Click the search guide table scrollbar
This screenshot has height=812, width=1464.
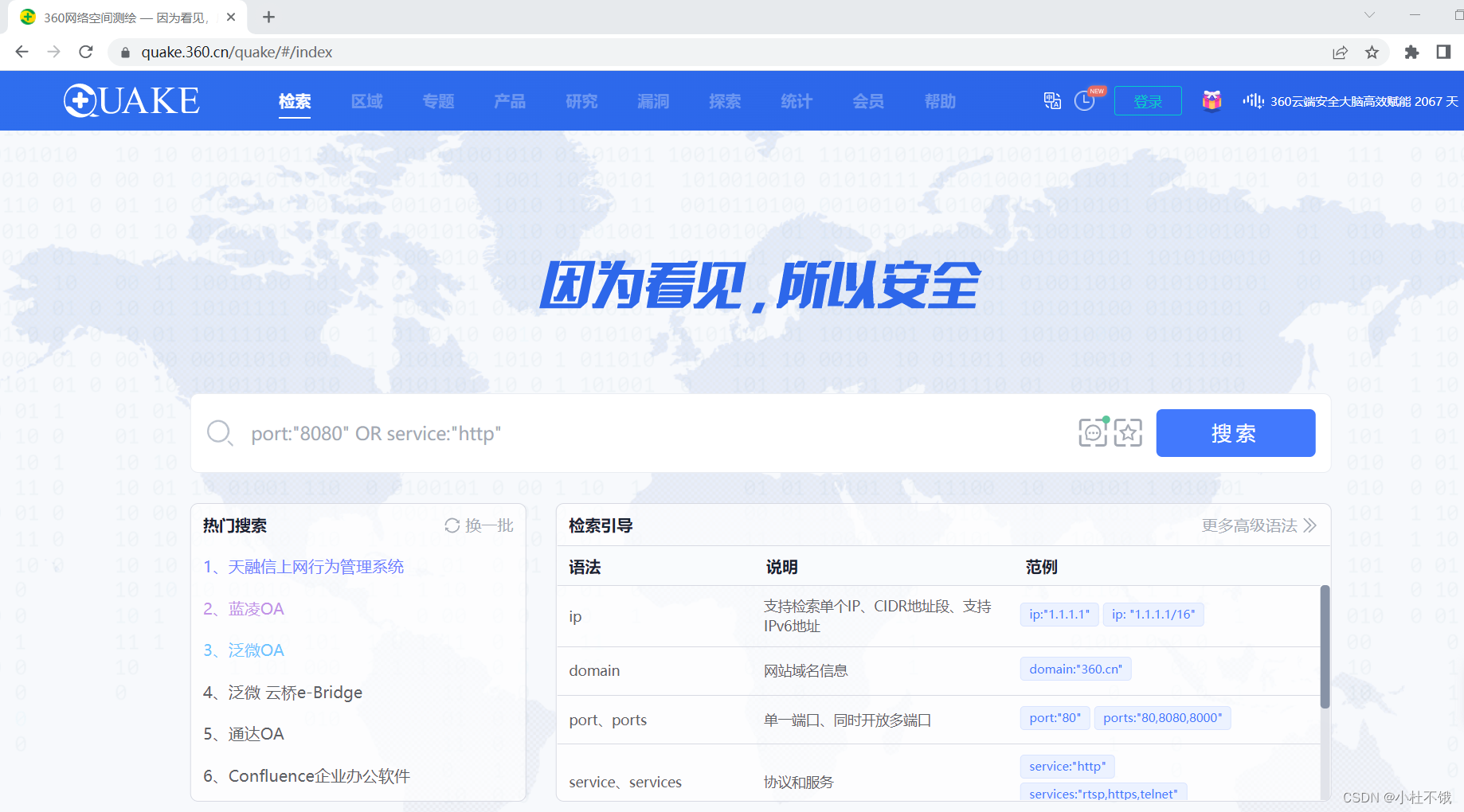(x=1325, y=646)
